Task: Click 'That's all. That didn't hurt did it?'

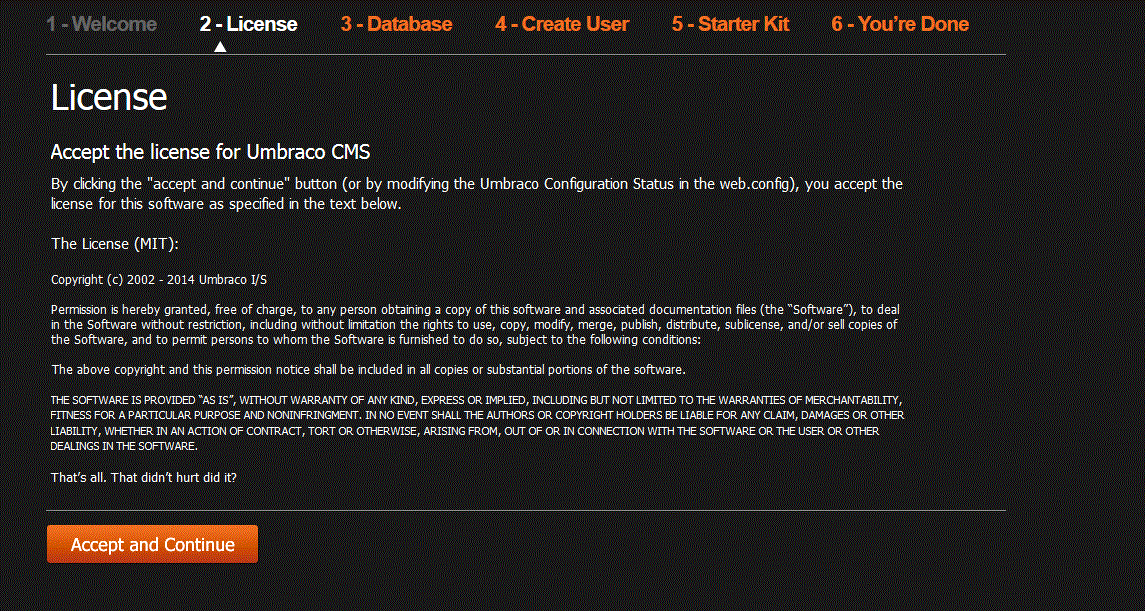Action: point(144,478)
